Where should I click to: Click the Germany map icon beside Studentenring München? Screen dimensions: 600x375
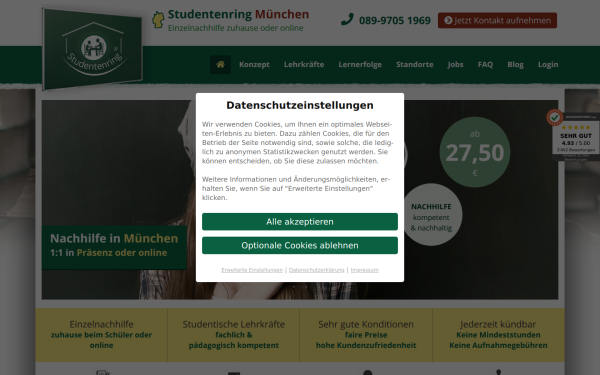coord(158,20)
